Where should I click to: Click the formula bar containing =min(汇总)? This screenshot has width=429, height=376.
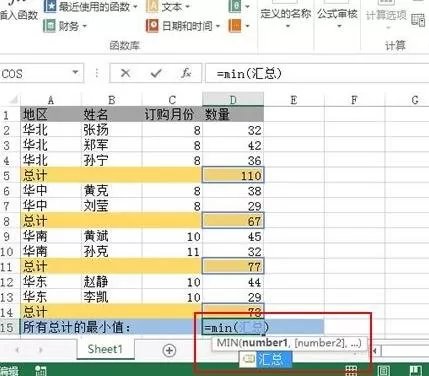coord(317,73)
